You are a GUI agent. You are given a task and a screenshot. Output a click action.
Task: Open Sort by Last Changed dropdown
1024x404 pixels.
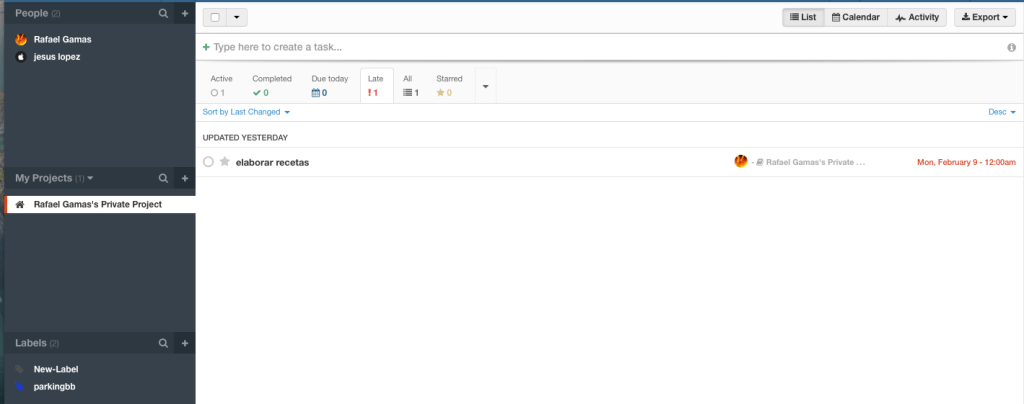246,112
